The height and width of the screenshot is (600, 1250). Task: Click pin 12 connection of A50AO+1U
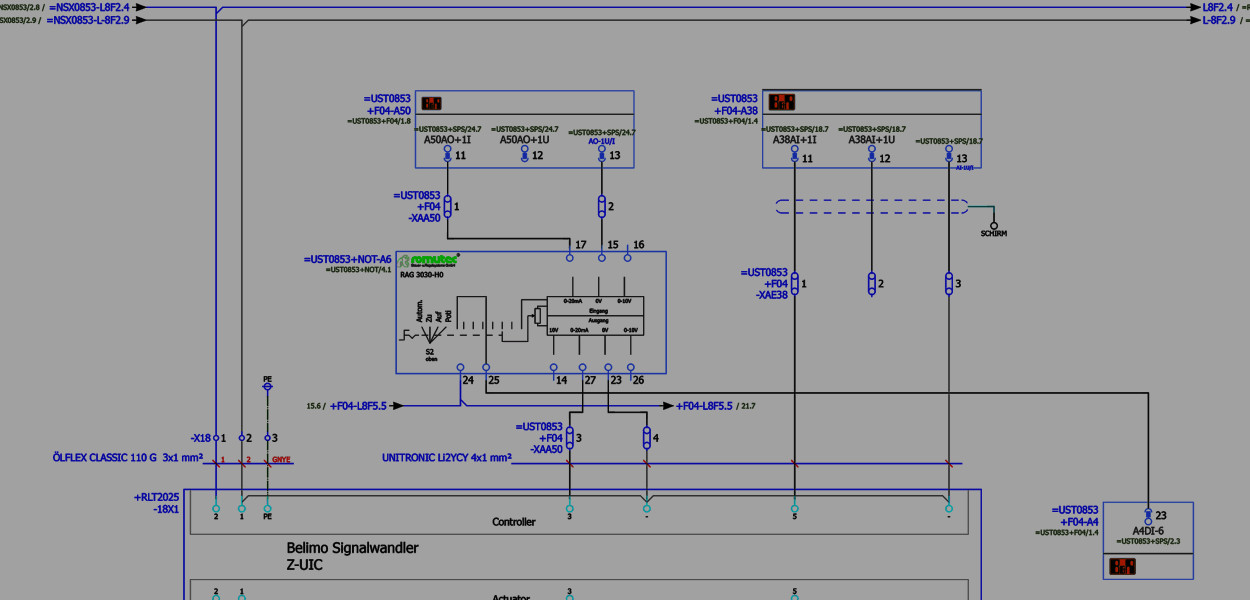(x=524, y=153)
